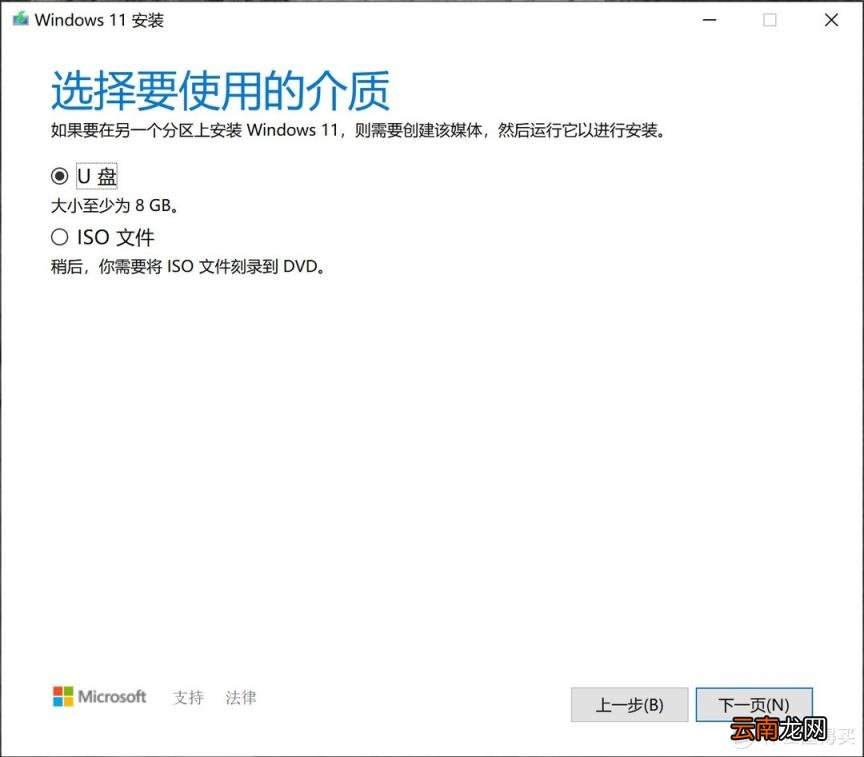Image resolution: width=864 pixels, height=757 pixels.
Task: Click the window title Windows 11 安装
Action: (x=99, y=20)
